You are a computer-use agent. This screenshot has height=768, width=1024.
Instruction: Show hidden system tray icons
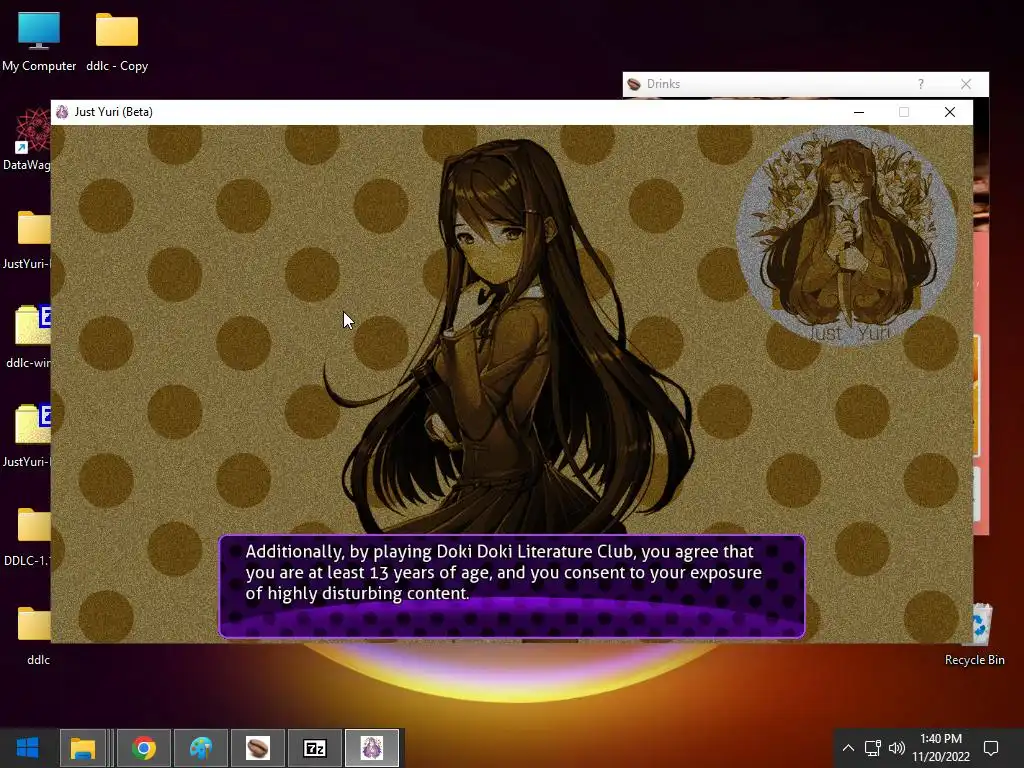click(x=848, y=748)
